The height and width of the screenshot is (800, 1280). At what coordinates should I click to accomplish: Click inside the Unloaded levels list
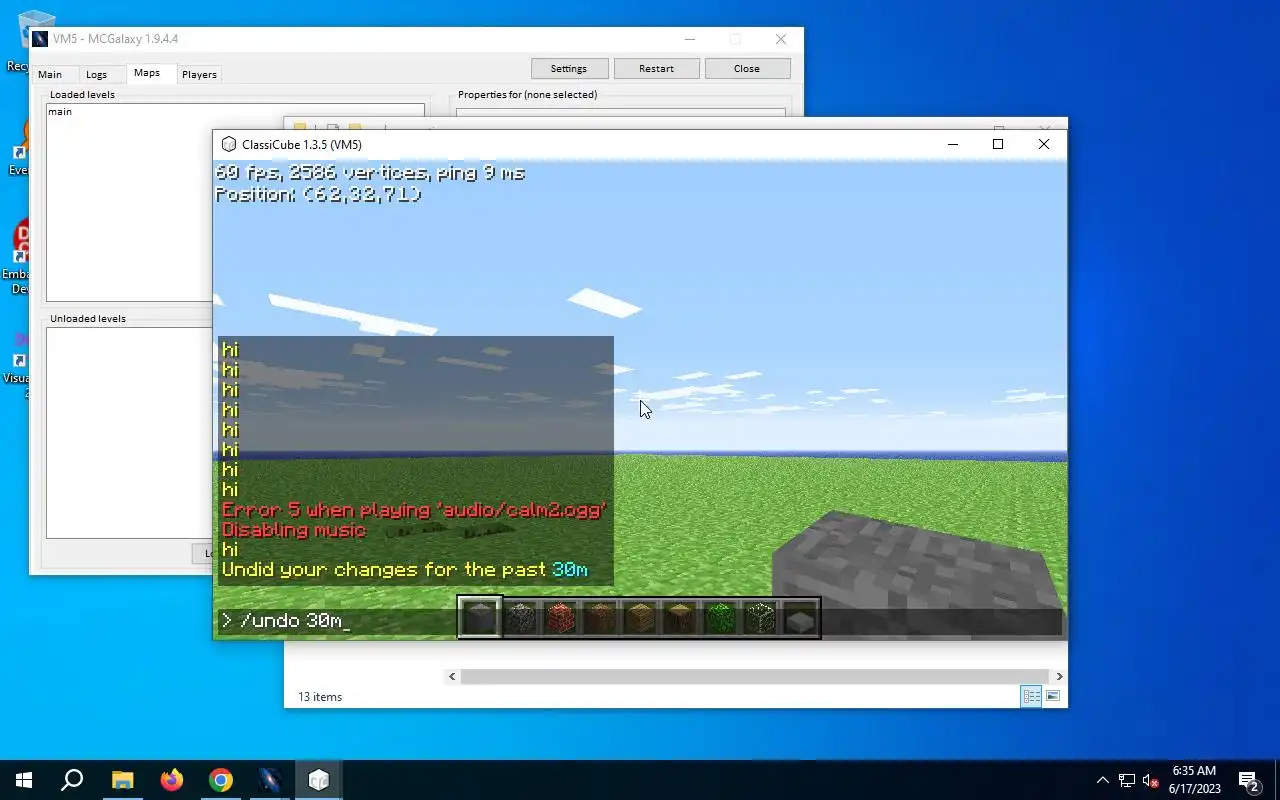(x=129, y=432)
